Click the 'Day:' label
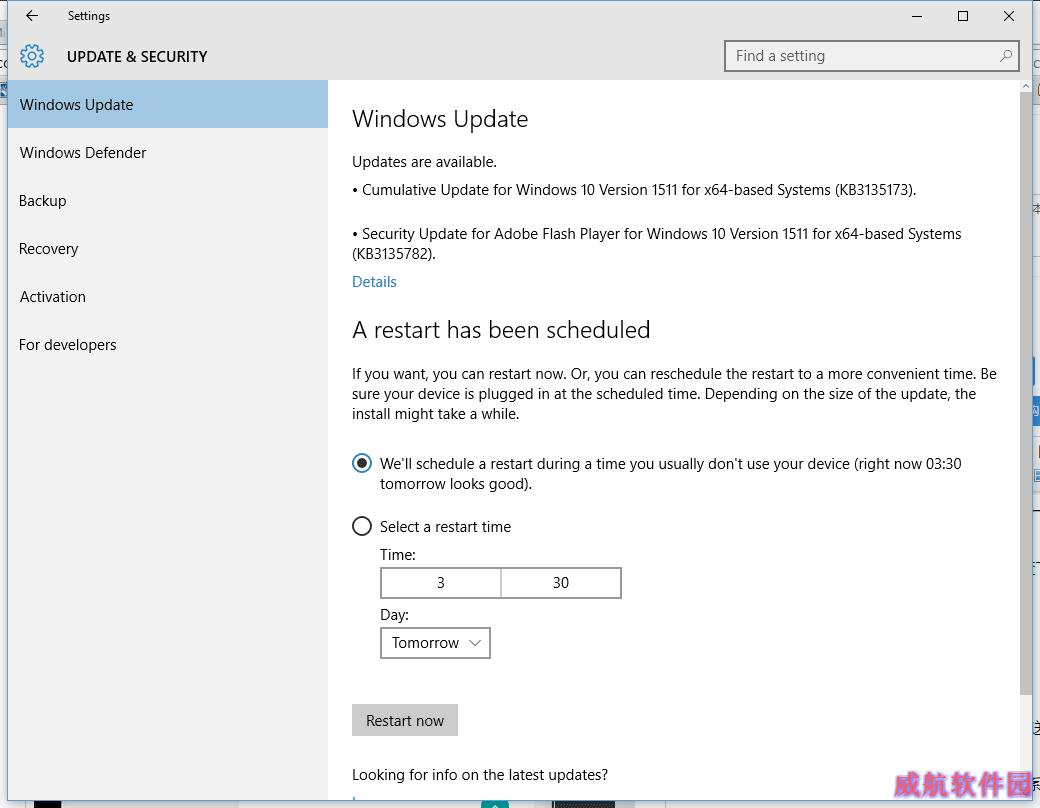Viewport: 1040px width, 808px height. [x=394, y=615]
